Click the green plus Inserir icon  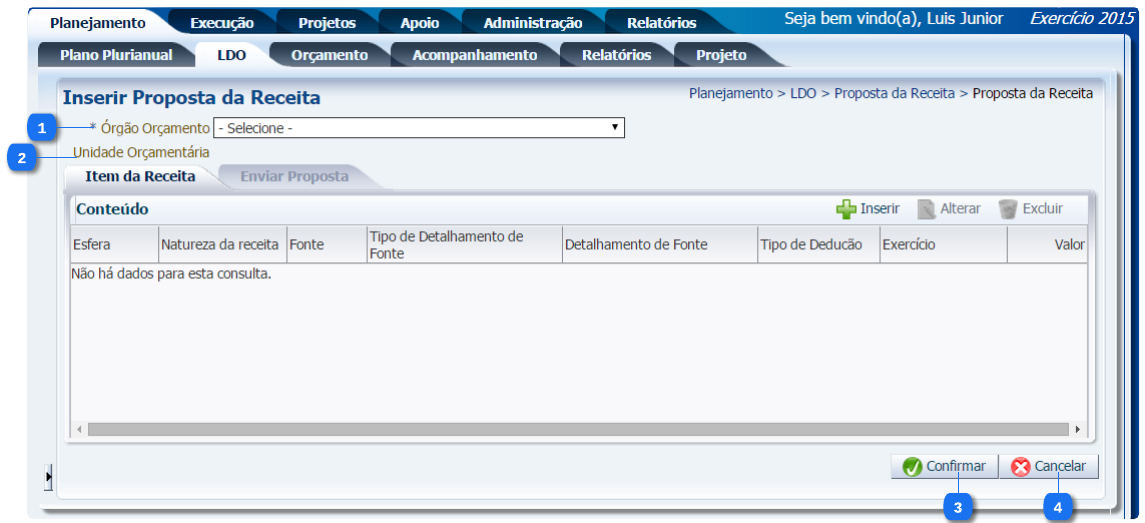pos(846,209)
